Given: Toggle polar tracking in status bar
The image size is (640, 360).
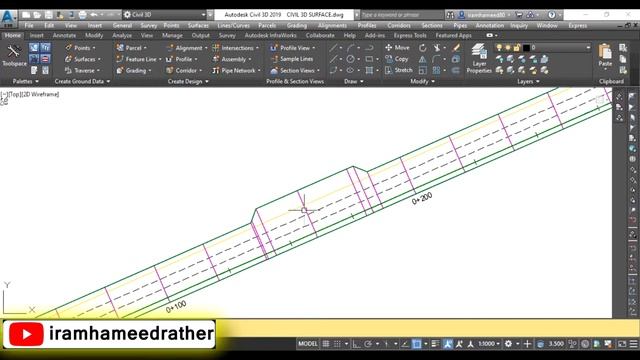Looking at the screenshot, I should [x=368, y=344].
